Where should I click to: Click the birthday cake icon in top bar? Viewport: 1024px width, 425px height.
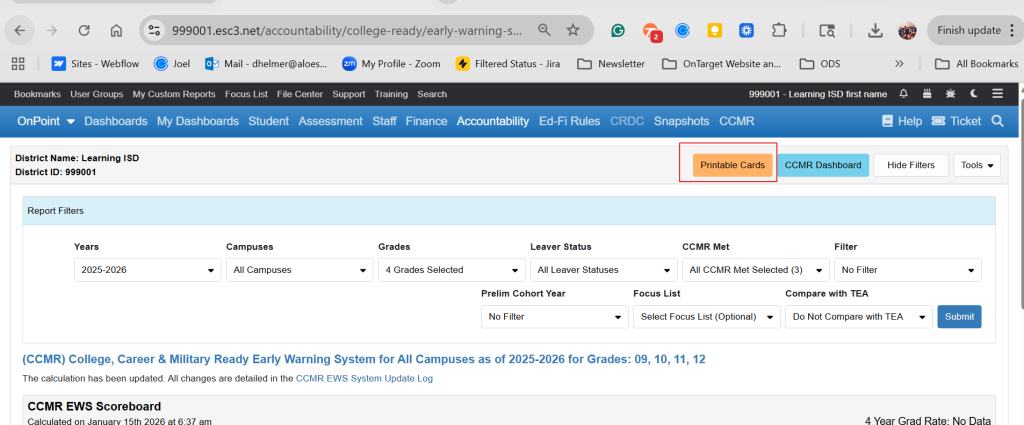click(x=927, y=94)
